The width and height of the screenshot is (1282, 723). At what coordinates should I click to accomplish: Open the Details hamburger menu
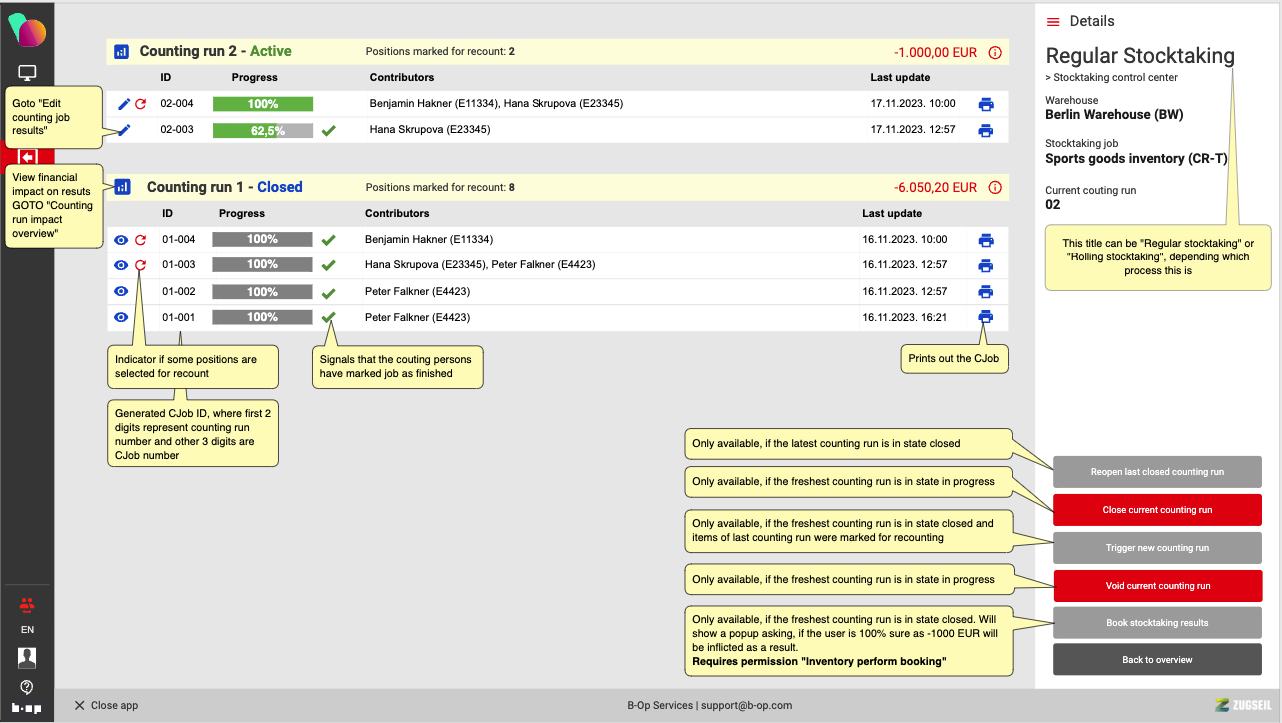[x=1053, y=22]
